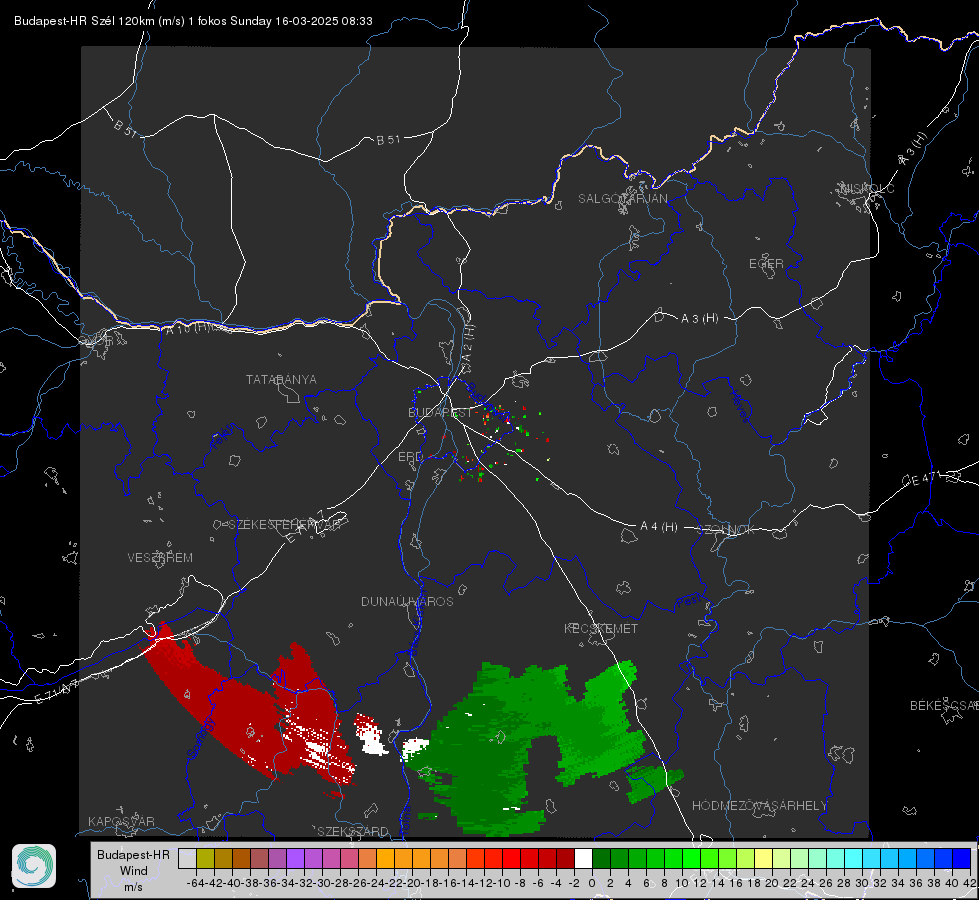Viewport: 979px width, 900px height.
Task: Select the white legend swatch between -2 and 0
Action: 583,859
